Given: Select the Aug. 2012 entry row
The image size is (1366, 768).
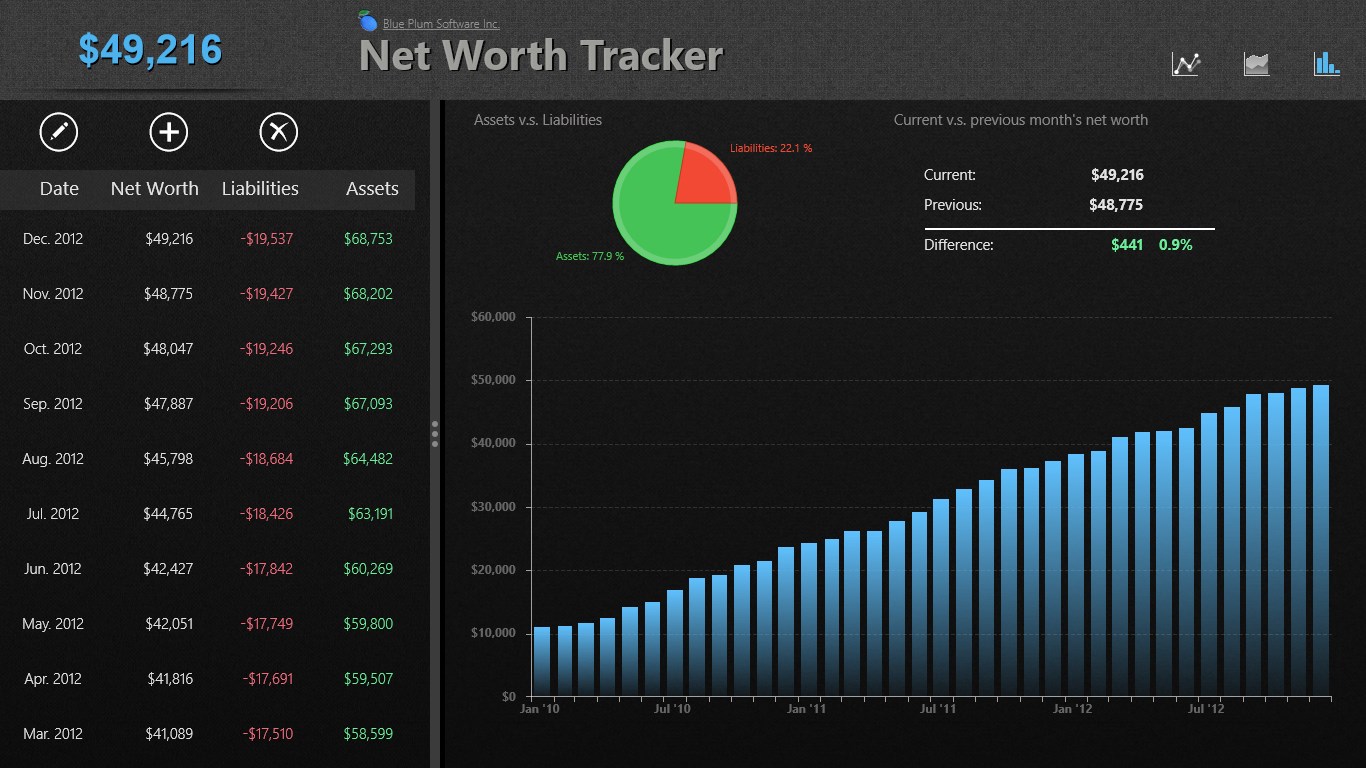Looking at the screenshot, I should pos(207,459).
